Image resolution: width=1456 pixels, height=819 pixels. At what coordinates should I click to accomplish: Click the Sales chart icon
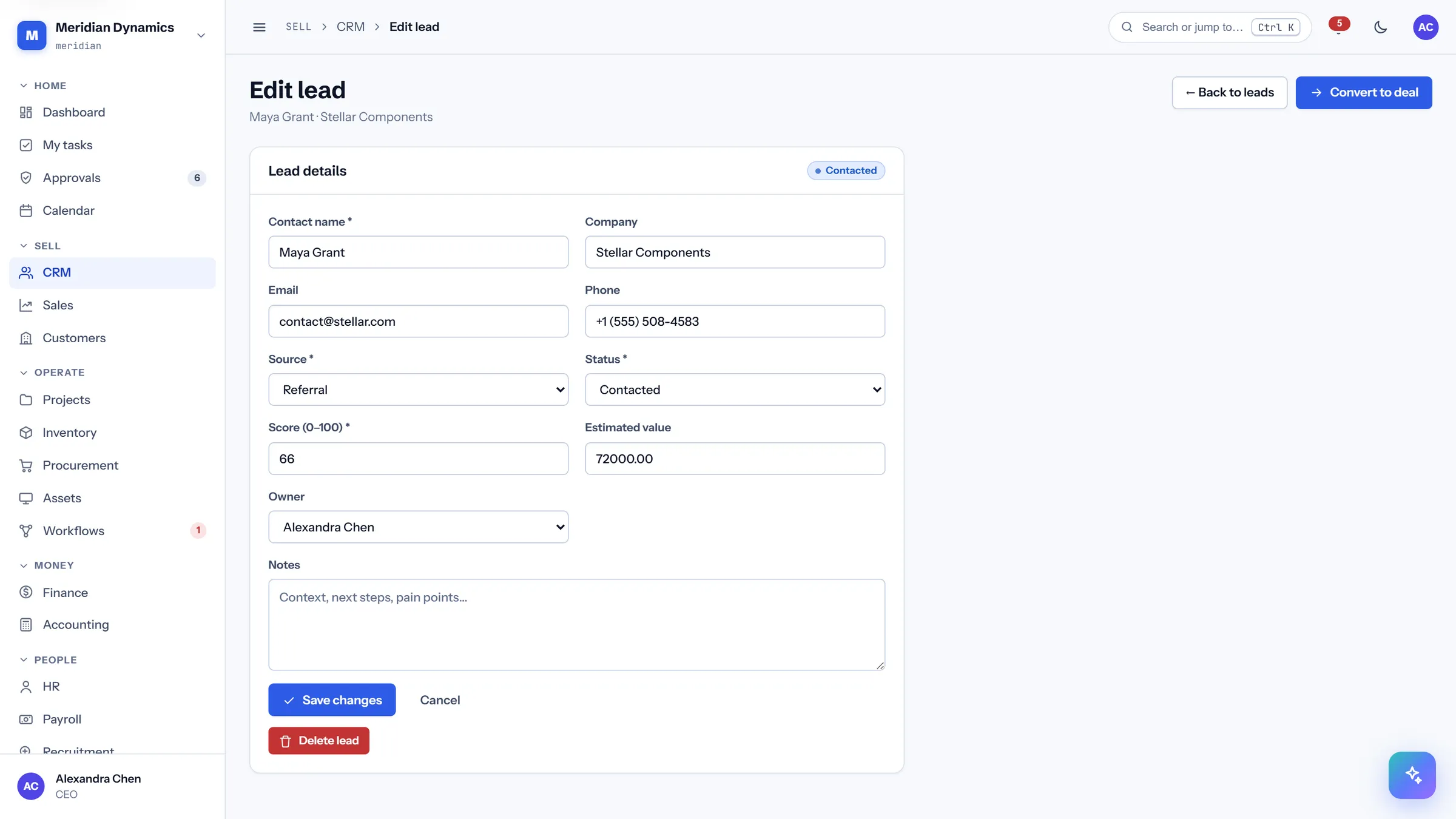click(x=25, y=305)
